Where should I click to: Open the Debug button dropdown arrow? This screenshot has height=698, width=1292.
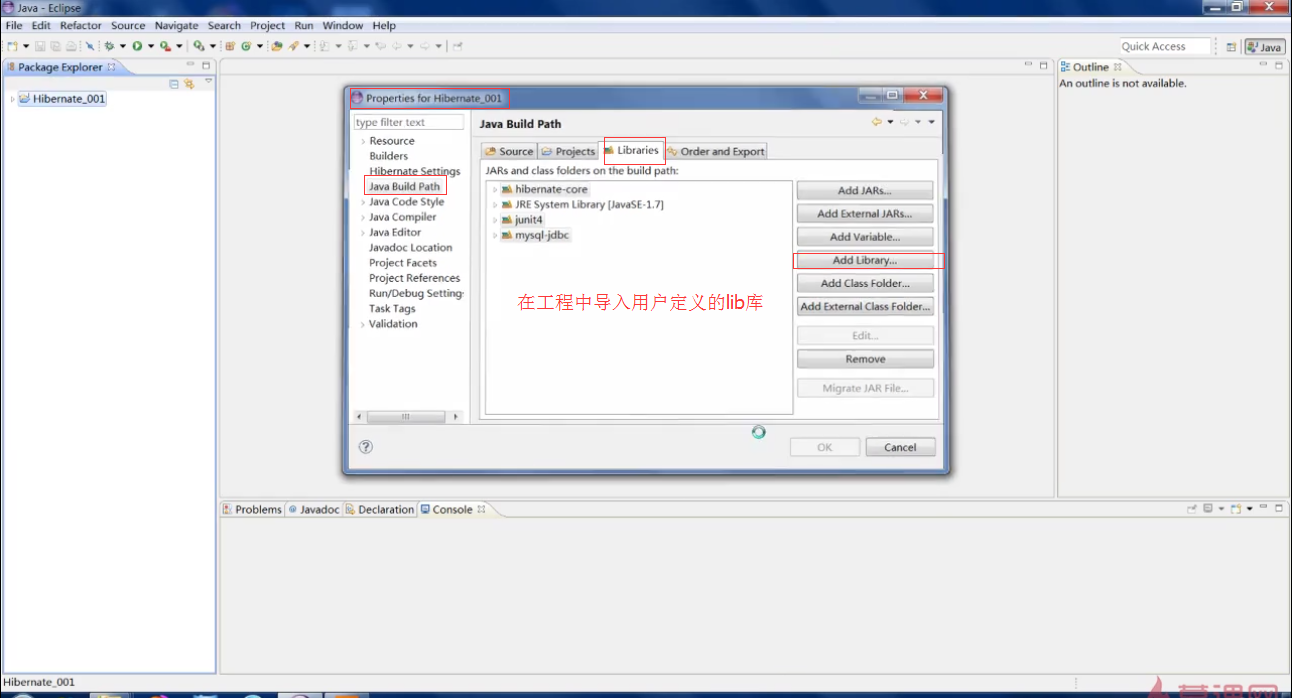[123, 46]
